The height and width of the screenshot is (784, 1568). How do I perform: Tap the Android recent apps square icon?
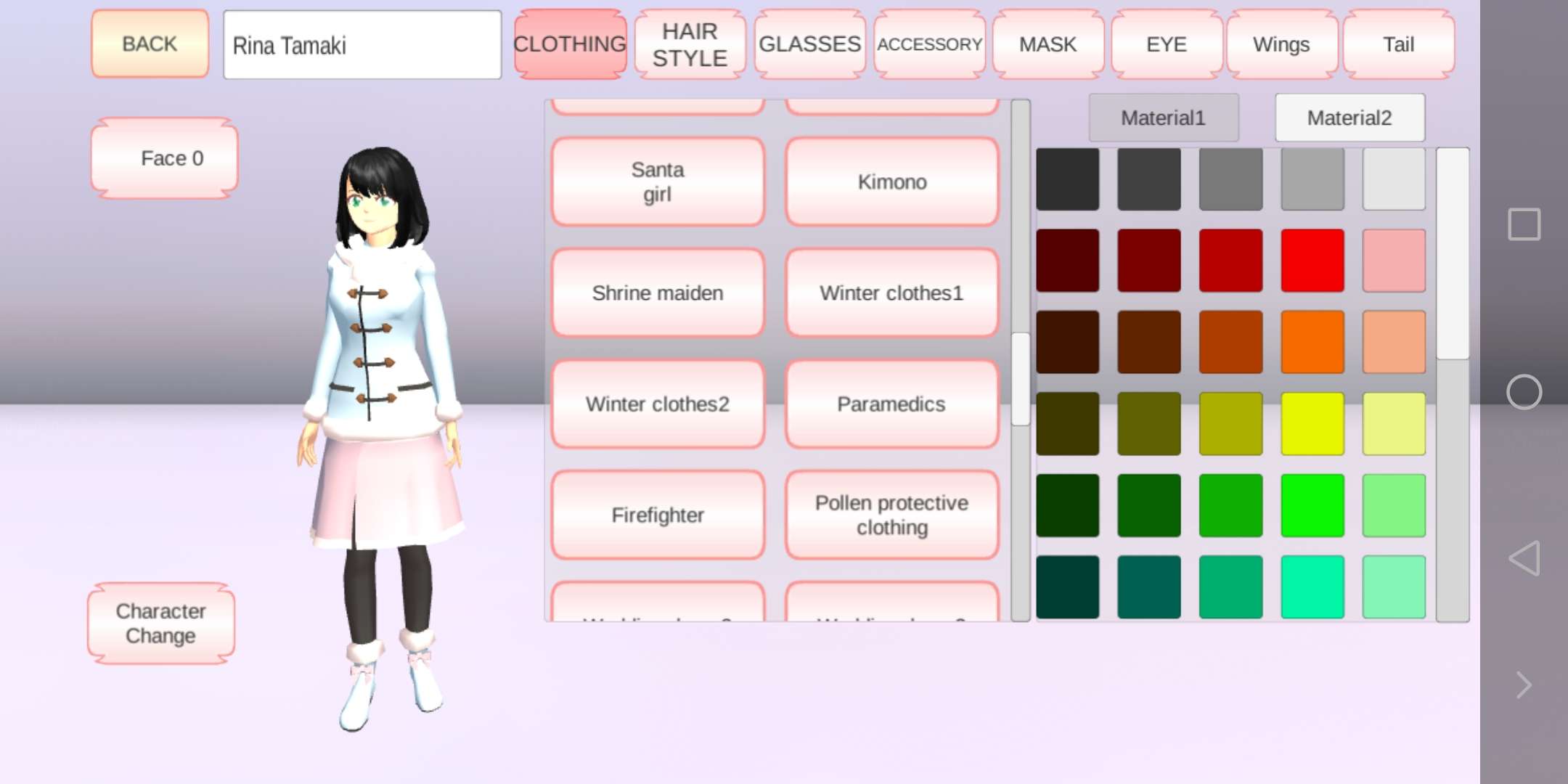click(1524, 224)
